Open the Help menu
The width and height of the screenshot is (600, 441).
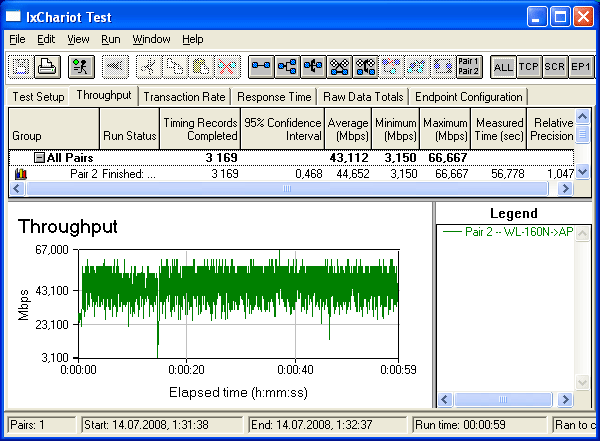click(192, 39)
